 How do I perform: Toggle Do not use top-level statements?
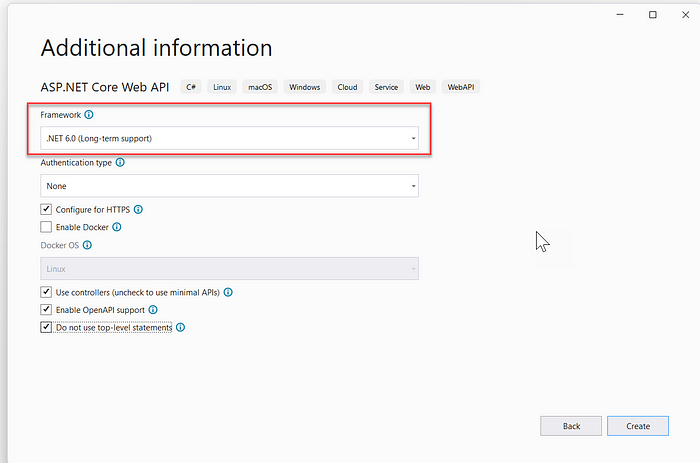[x=46, y=327]
